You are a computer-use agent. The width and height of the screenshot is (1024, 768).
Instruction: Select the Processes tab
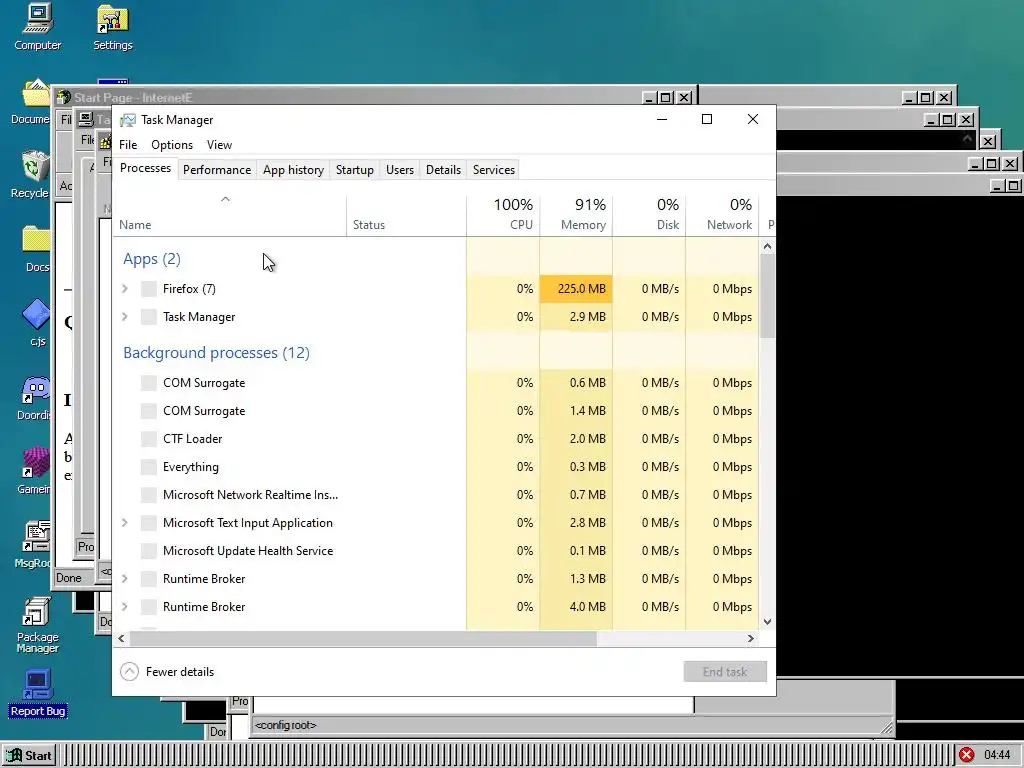click(145, 168)
